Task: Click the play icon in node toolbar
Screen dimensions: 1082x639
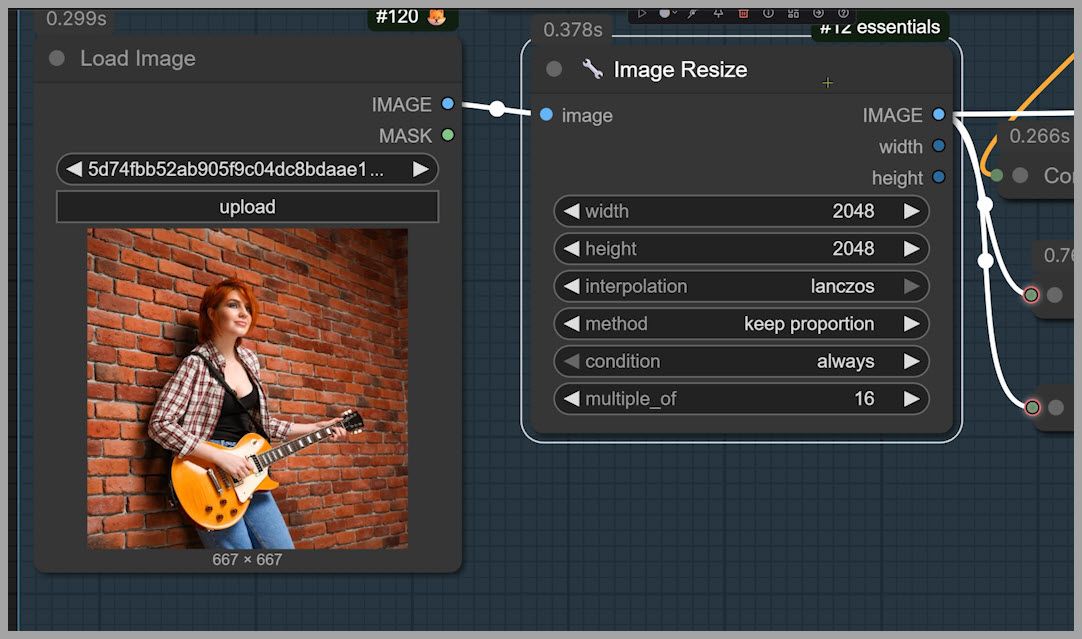Action: [x=642, y=13]
